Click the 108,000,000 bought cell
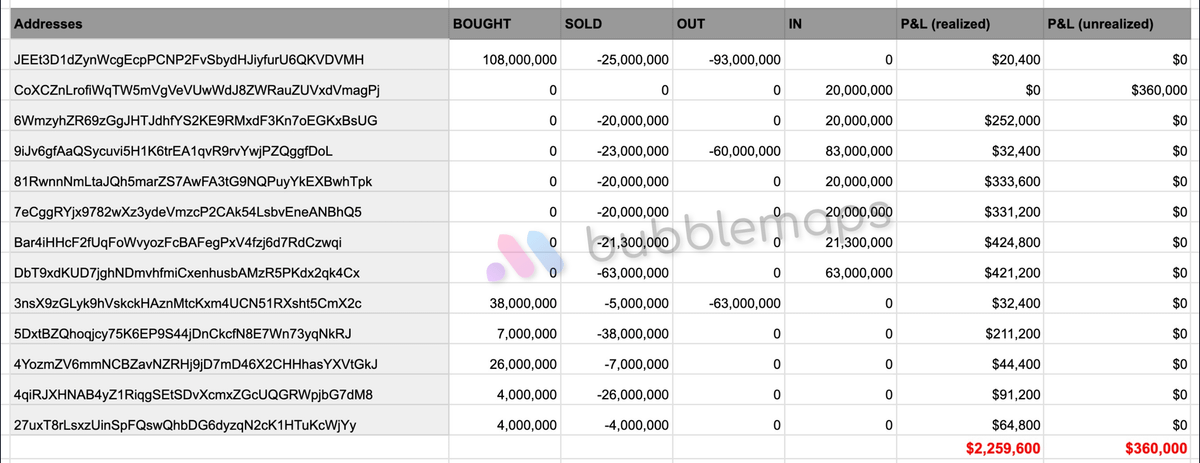The width and height of the screenshot is (1200, 463). 519,60
